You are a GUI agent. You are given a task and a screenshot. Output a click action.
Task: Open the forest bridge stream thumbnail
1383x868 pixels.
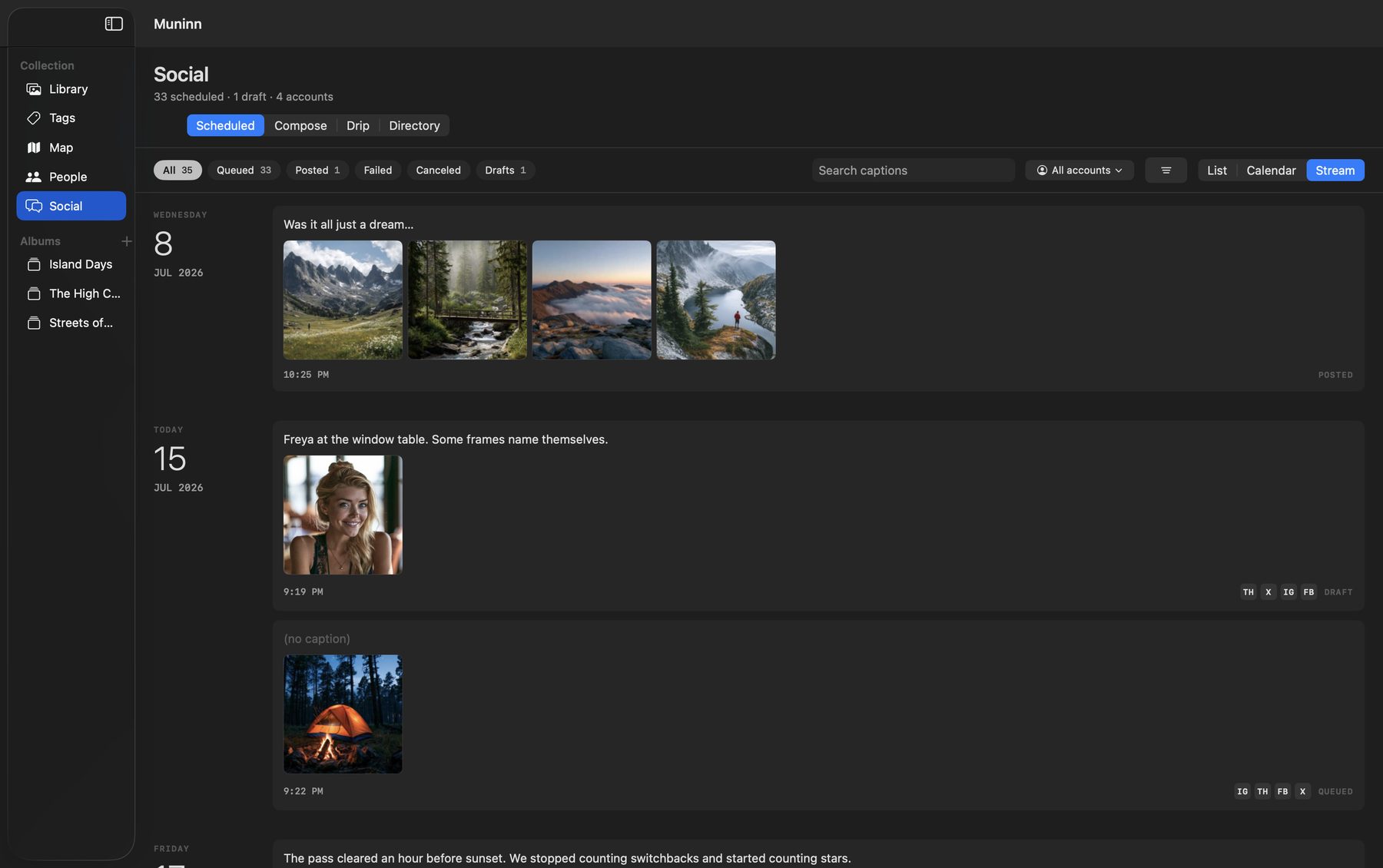[467, 300]
